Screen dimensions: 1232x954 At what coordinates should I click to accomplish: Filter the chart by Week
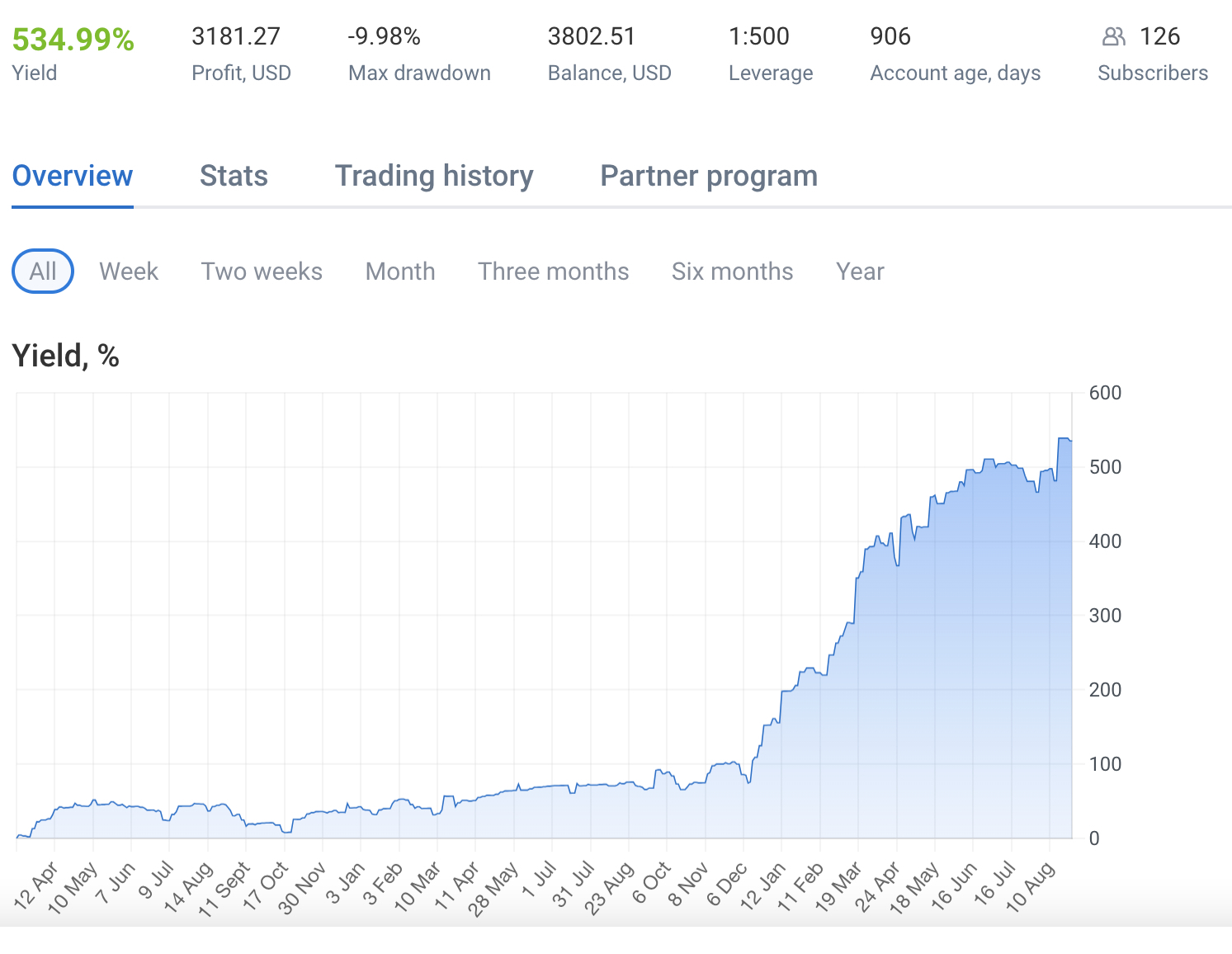pyautogui.click(x=129, y=272)
